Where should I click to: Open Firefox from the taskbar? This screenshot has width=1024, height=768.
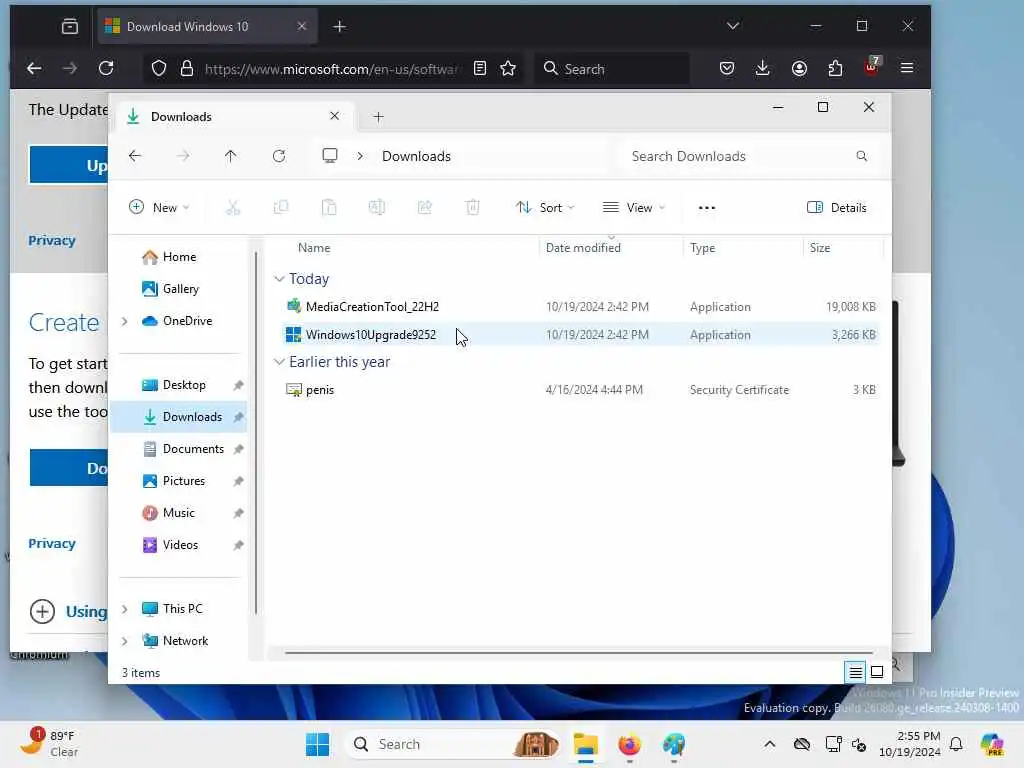pyautogui.click(x=630, y=744)
